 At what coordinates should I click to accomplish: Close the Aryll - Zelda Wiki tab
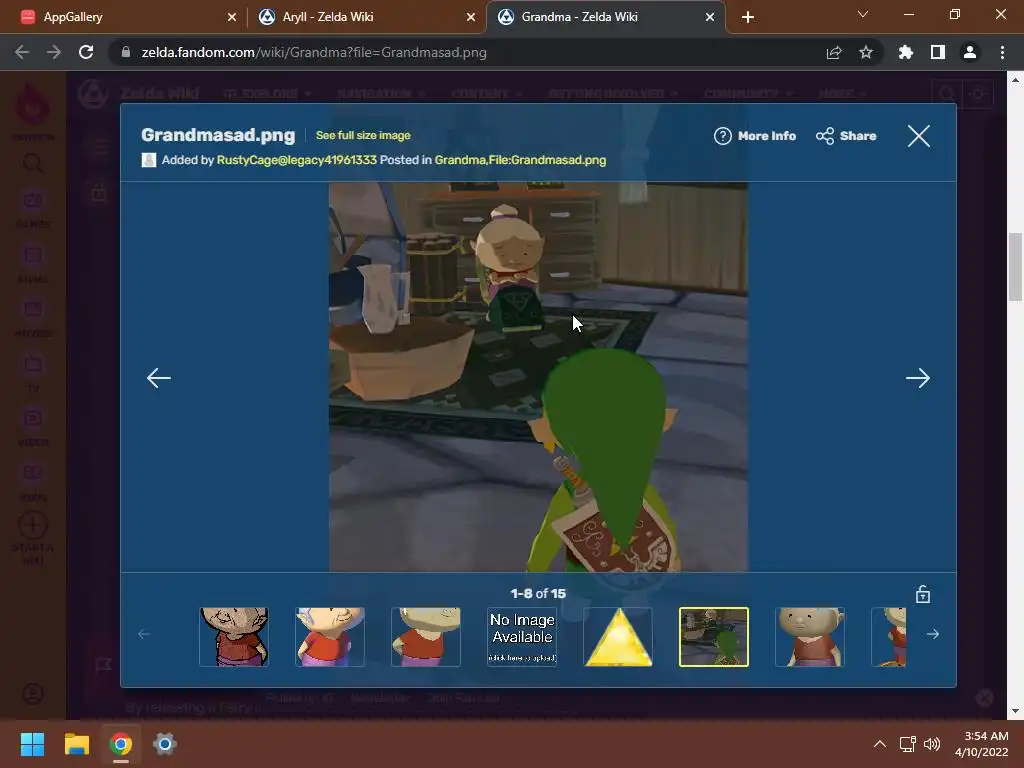tap(471, 17)
